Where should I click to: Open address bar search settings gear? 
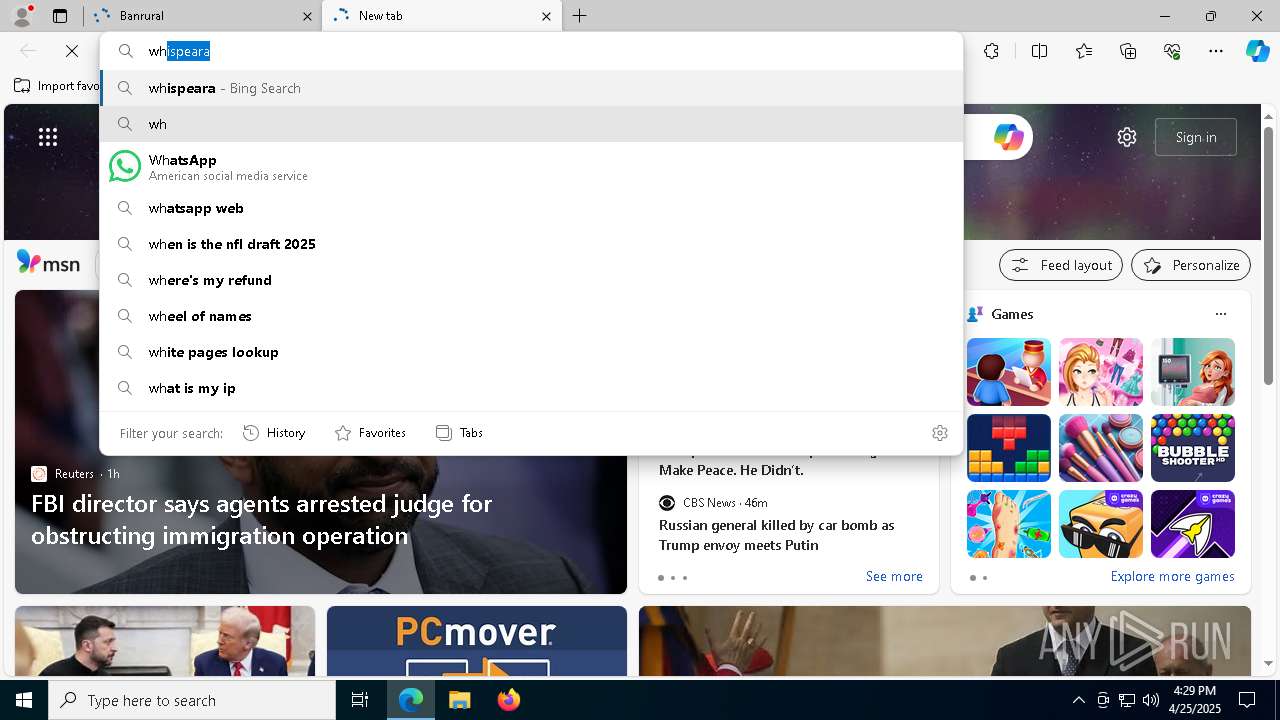click(x=940, y=433)
